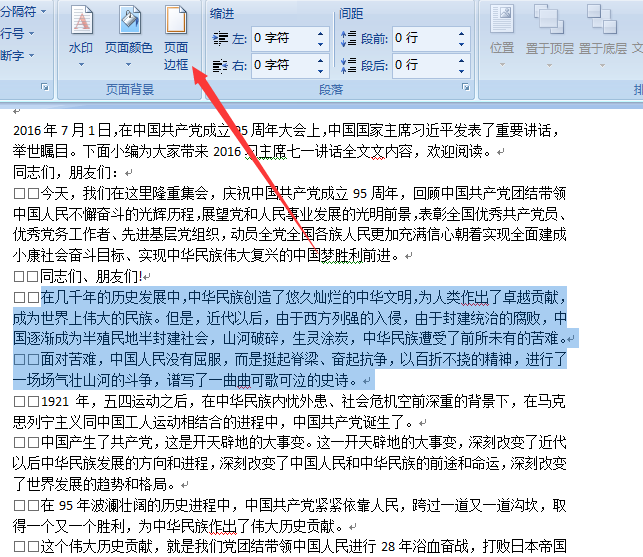Decrease the left indent value

click(320, 44)
